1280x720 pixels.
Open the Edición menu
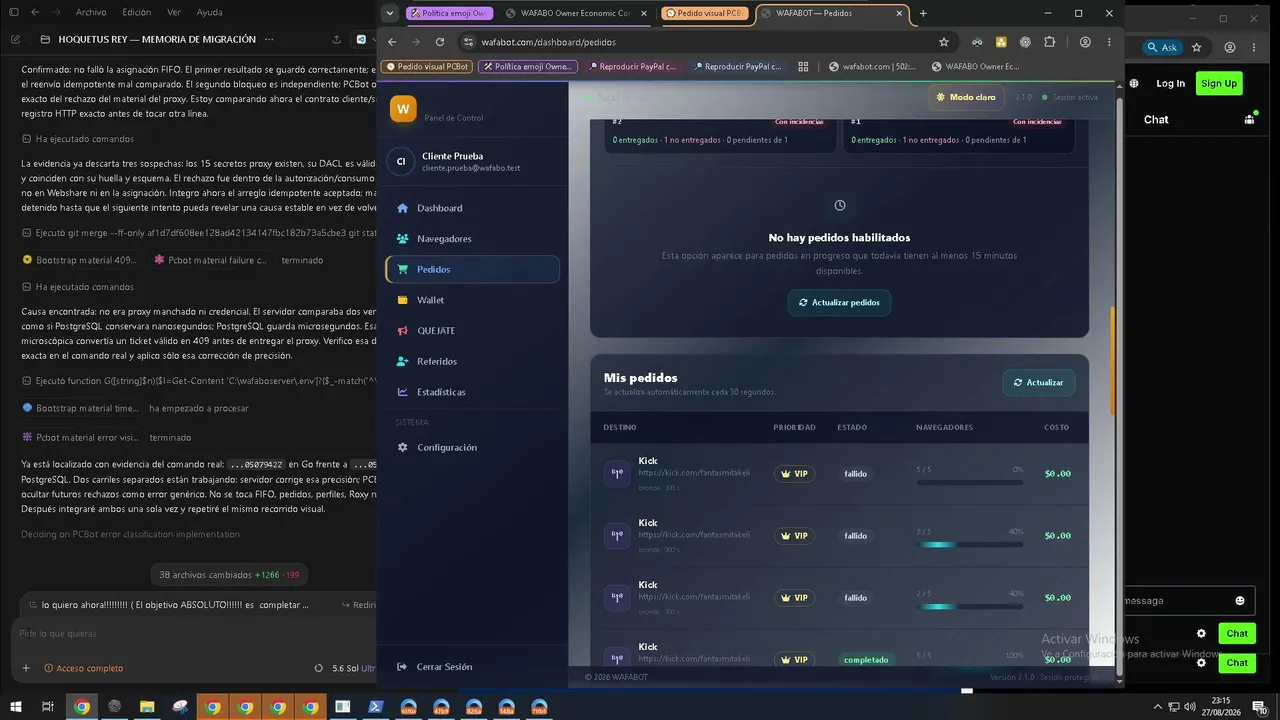pos(137,12)
